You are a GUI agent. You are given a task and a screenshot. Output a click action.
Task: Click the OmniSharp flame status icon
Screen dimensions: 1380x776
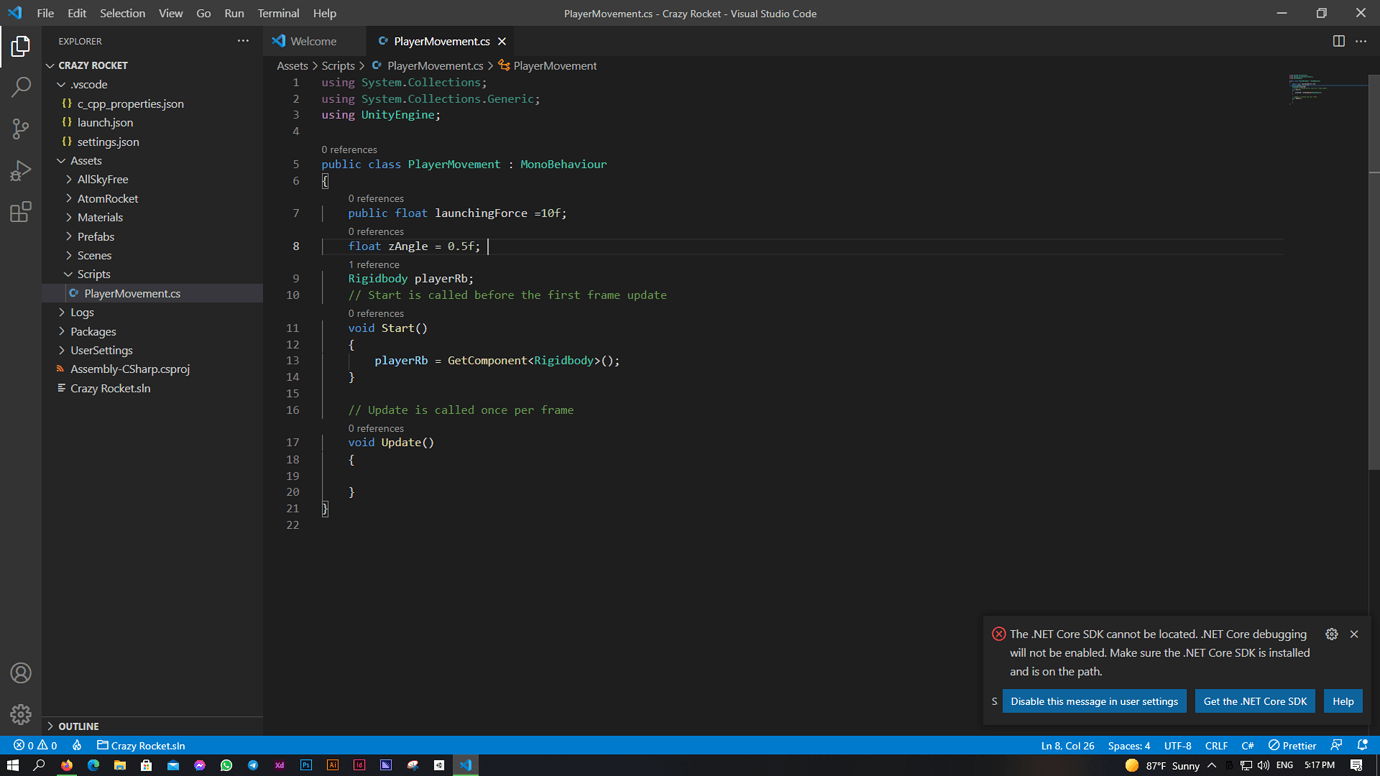tap(77, 745)
